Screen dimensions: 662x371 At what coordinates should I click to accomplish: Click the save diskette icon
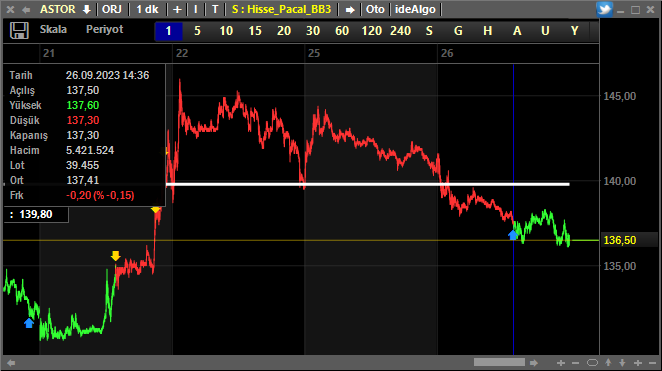19,30
